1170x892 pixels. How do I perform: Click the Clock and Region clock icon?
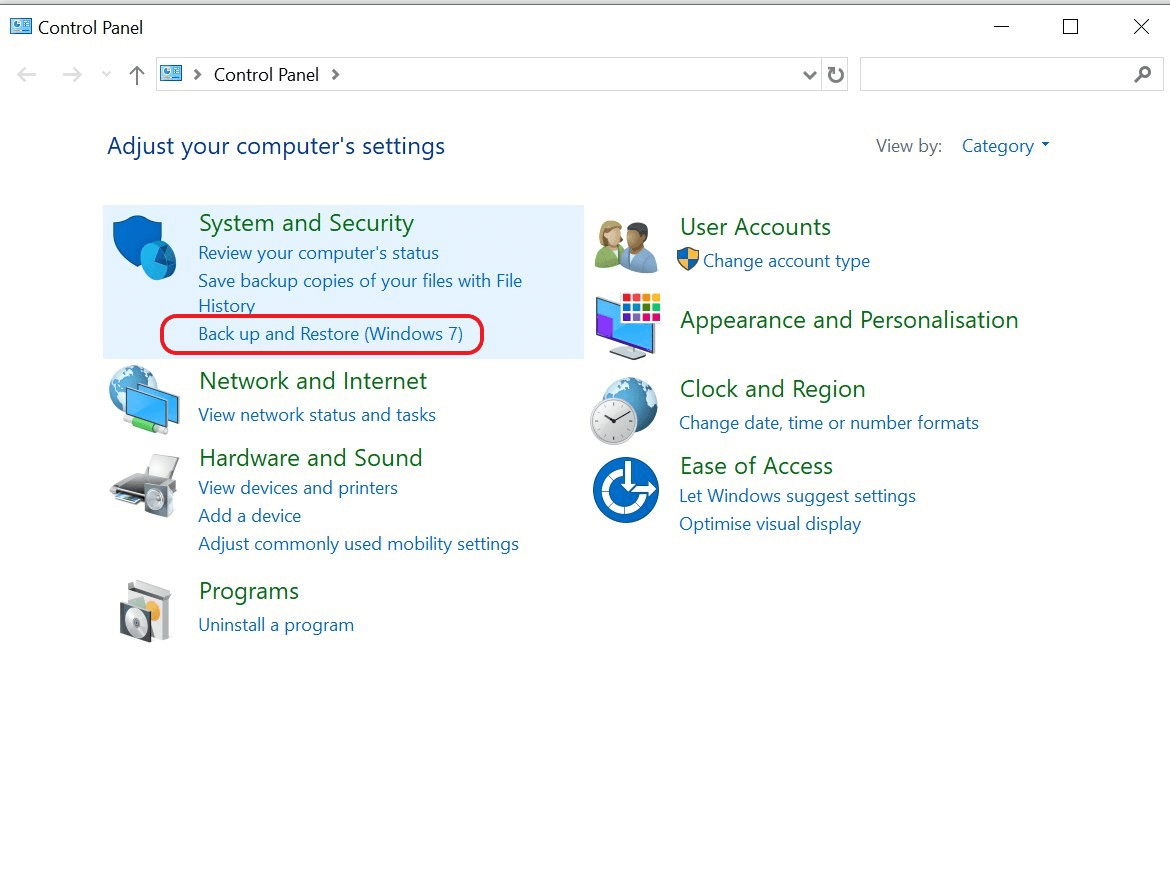click(625, 407)
